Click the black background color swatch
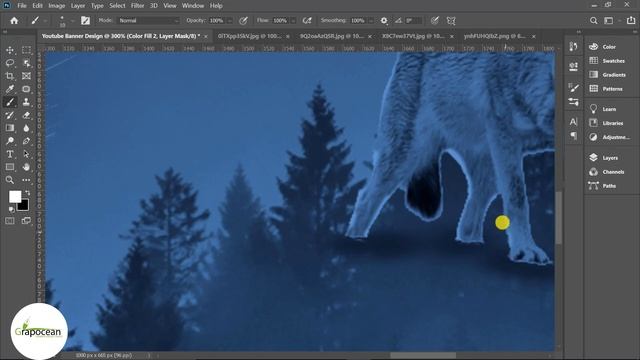 [x=24, y=206]
